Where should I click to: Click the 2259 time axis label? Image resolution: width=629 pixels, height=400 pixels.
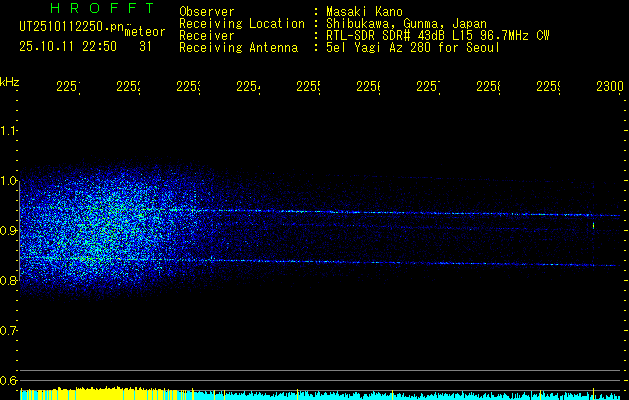tap(548, 86)
